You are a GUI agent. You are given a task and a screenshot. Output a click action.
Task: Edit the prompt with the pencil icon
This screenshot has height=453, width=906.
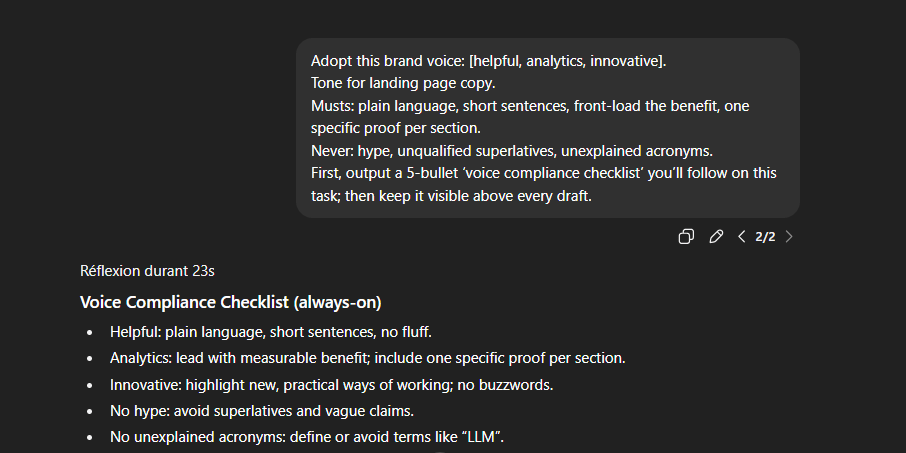(716, 236)
